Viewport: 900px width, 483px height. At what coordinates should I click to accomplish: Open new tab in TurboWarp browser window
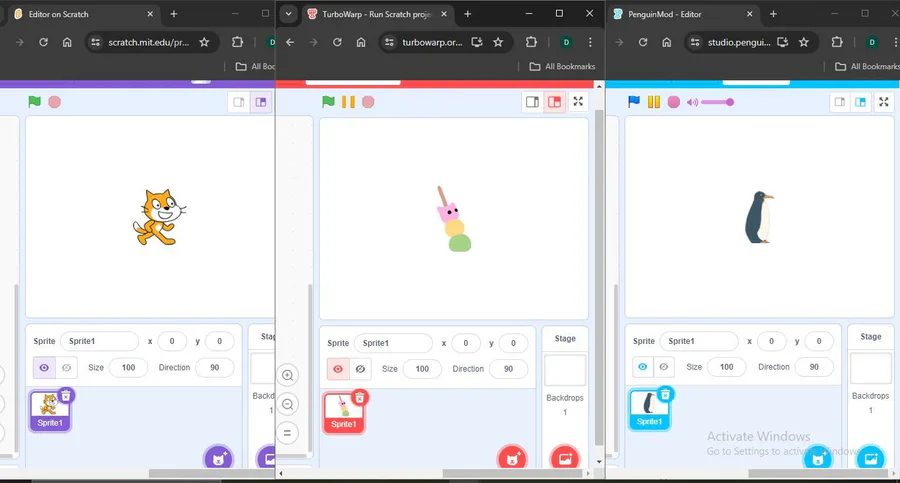click(467, 14)
